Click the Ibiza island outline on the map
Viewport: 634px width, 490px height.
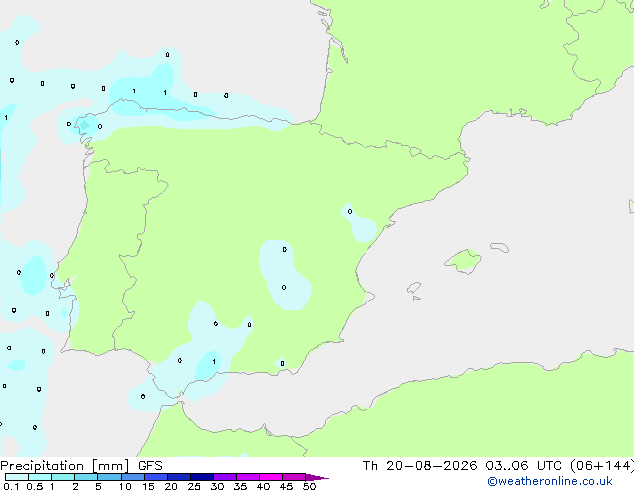click(414, 288)
